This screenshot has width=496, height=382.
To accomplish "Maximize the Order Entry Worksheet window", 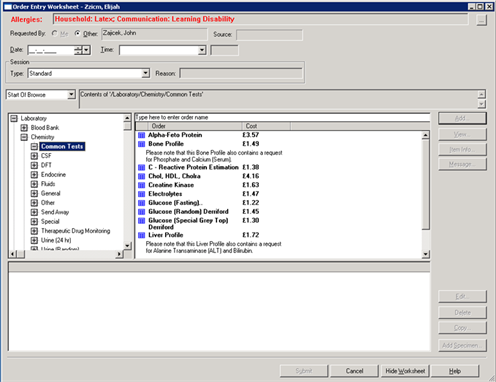I will (480, 7).
